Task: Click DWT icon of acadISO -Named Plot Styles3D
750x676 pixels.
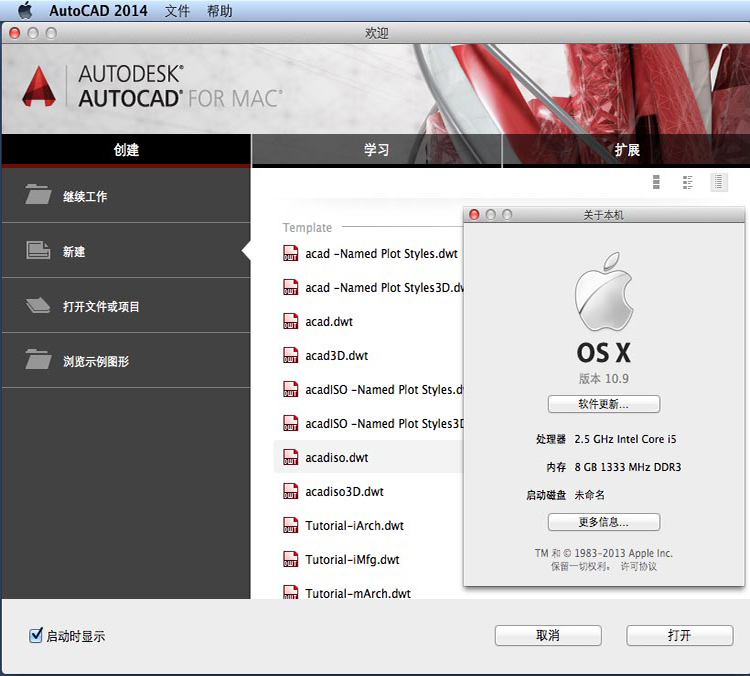Action: click(x=290, y=423)
